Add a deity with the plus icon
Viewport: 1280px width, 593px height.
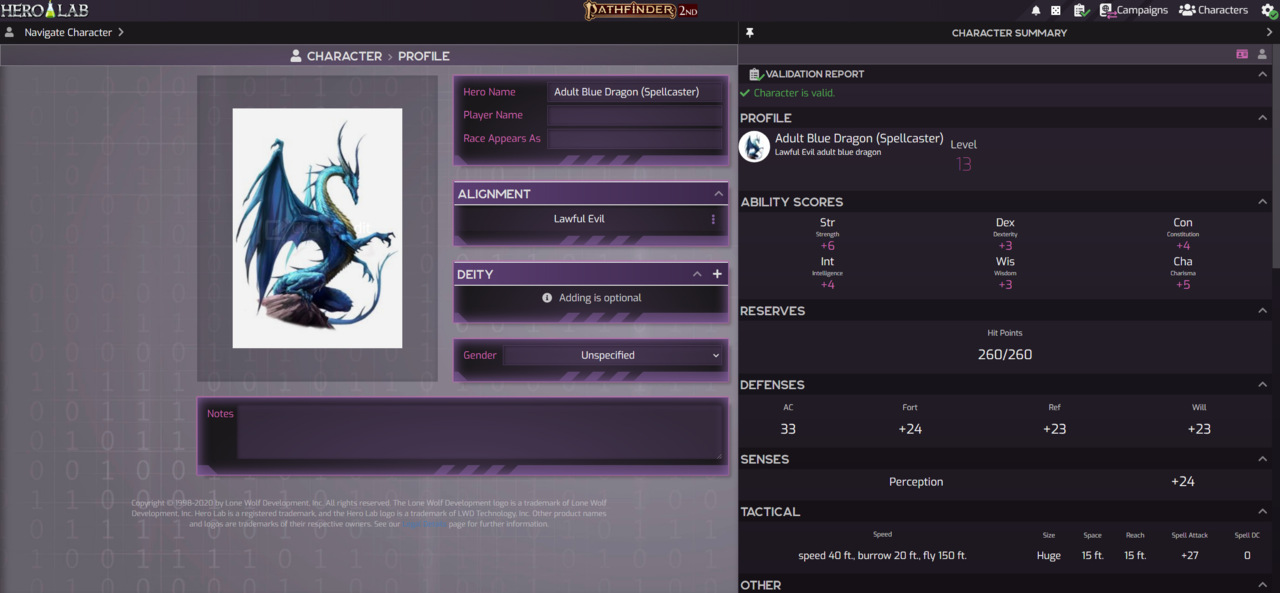pyautogui.click(x=717, y=274)
